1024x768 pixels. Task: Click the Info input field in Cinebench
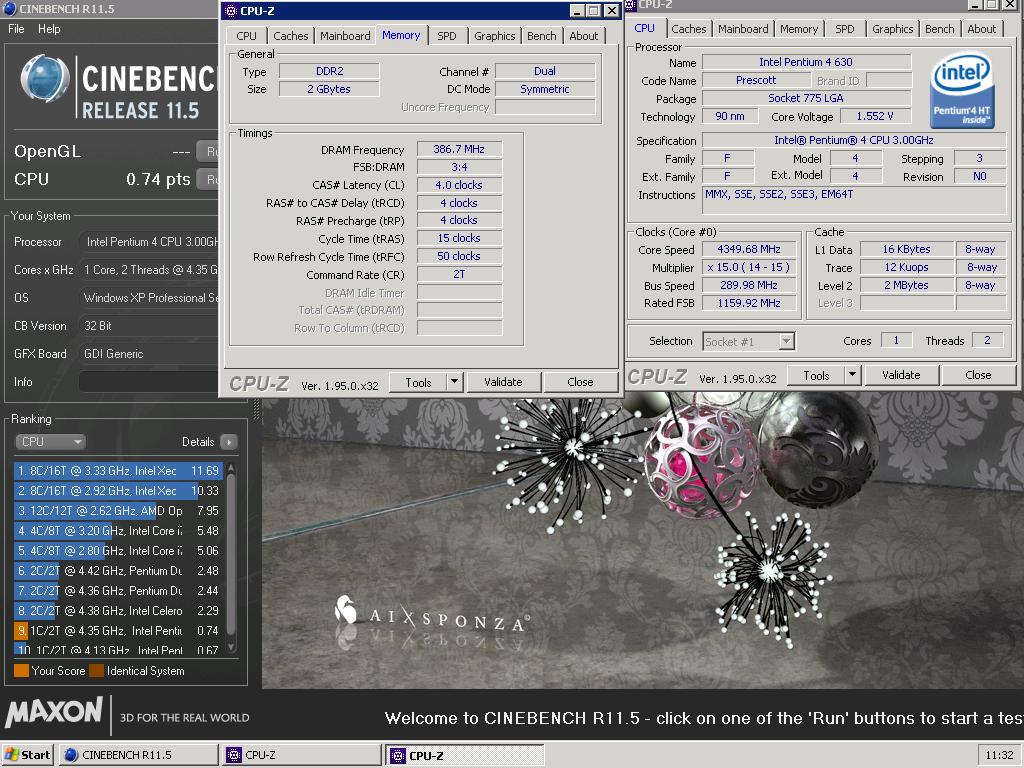[x=149, y=382]
